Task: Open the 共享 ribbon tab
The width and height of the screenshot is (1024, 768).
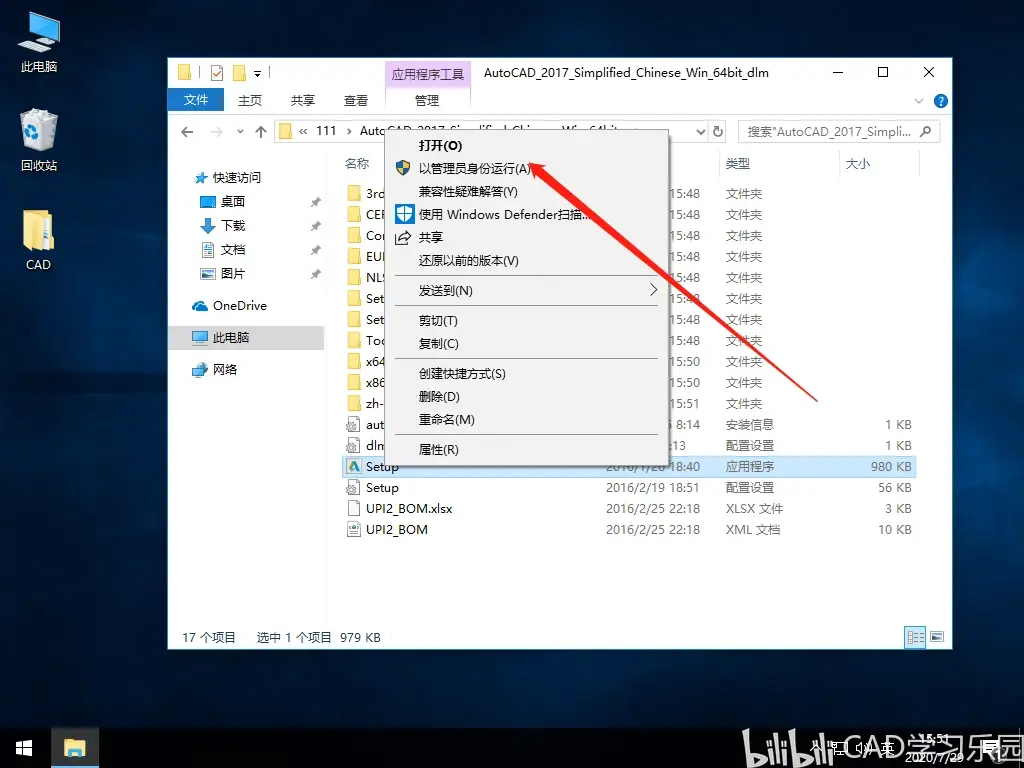Action: (x=302, y=101)
